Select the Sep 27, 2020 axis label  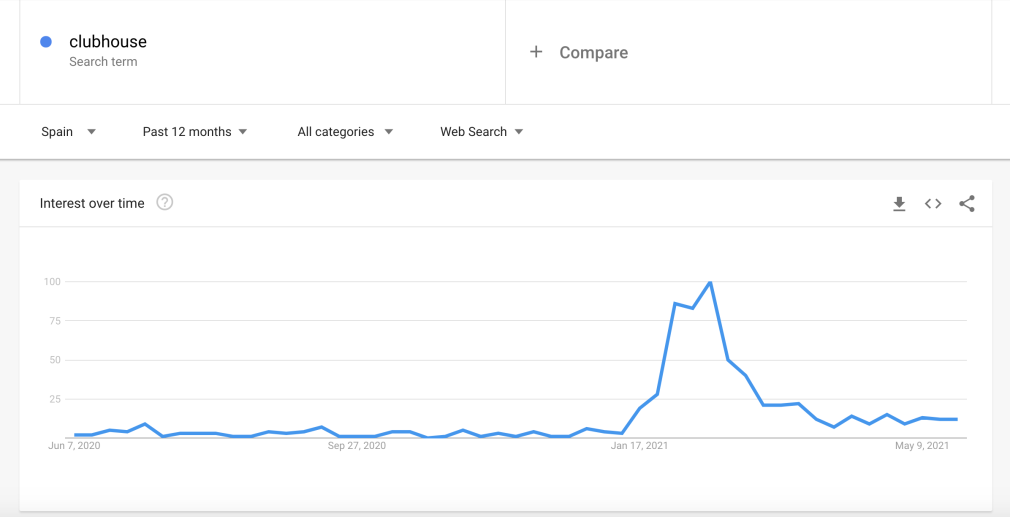pyautogui.click(x=357, y=446)
